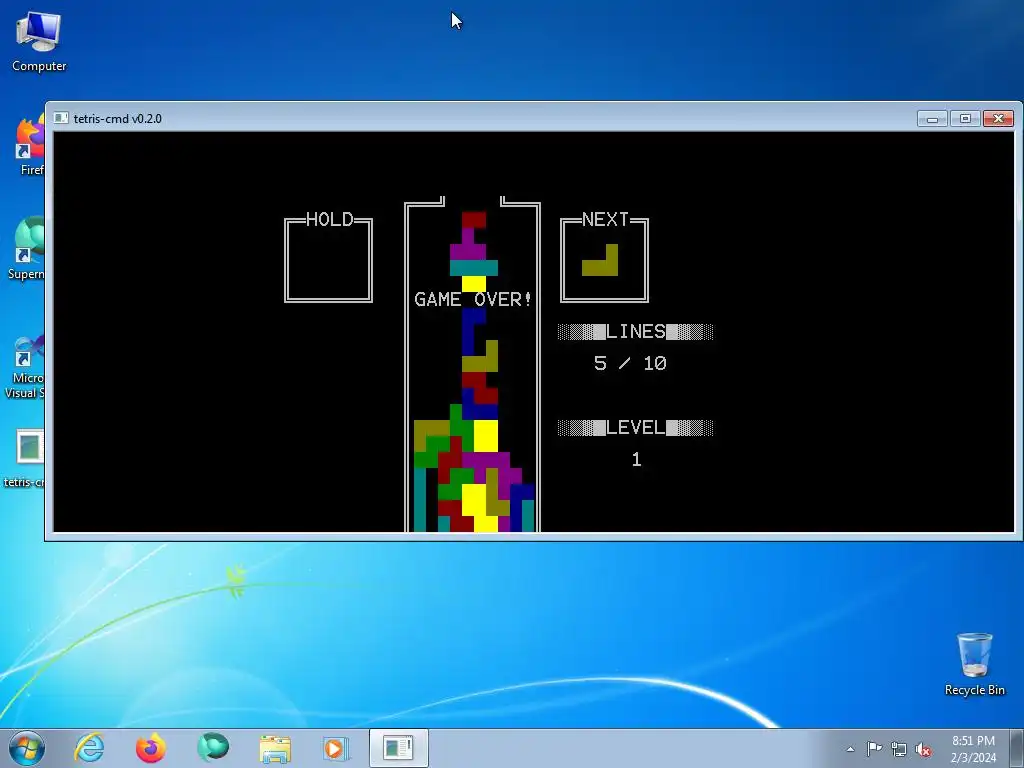The height and width of the screenshot is (768, 1024).
Task: Click the LEVEL header
Action: click(635, 428)
